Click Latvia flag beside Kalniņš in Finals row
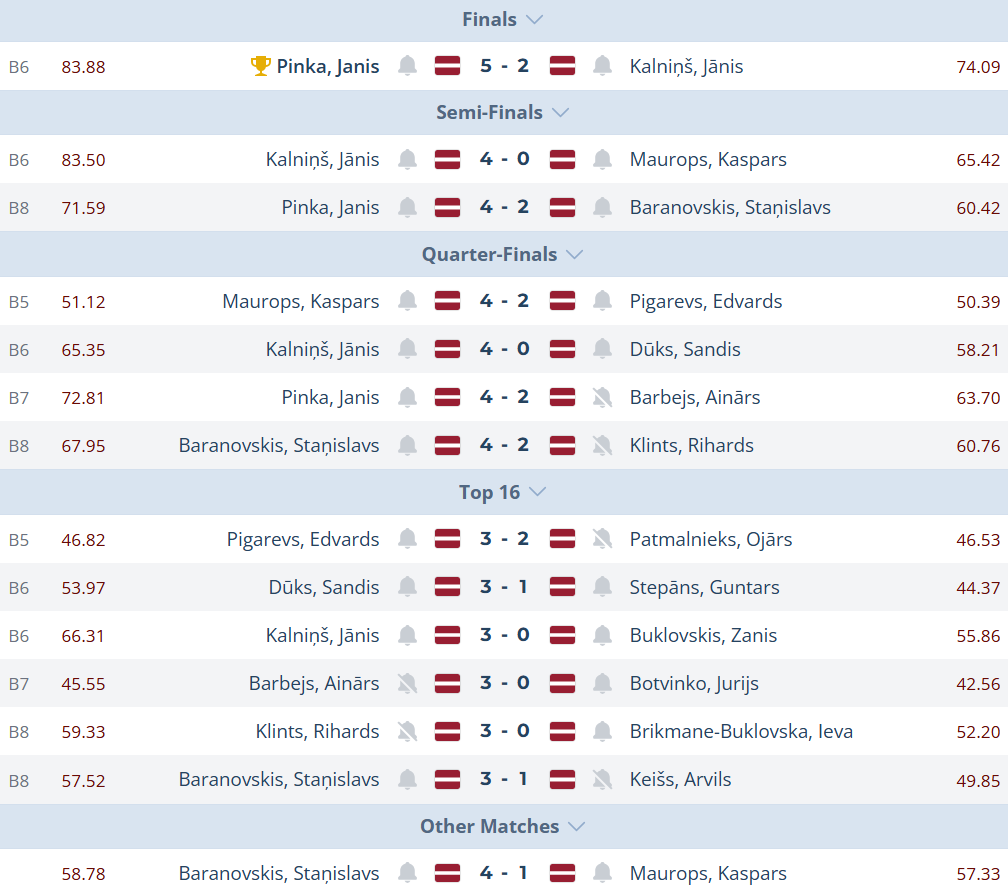This screenshot has width=1008, height=893. (x=563, y=66)
